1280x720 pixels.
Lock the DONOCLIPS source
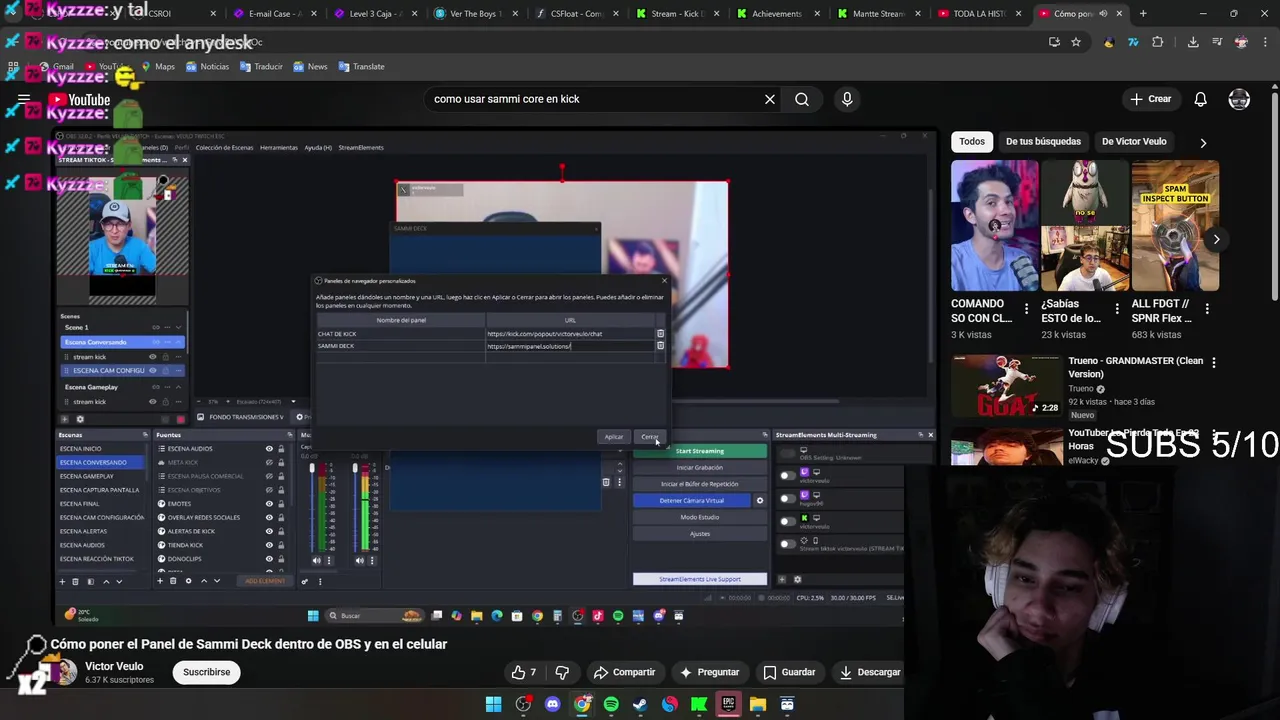pyautogui.click(x=281, y=559)
